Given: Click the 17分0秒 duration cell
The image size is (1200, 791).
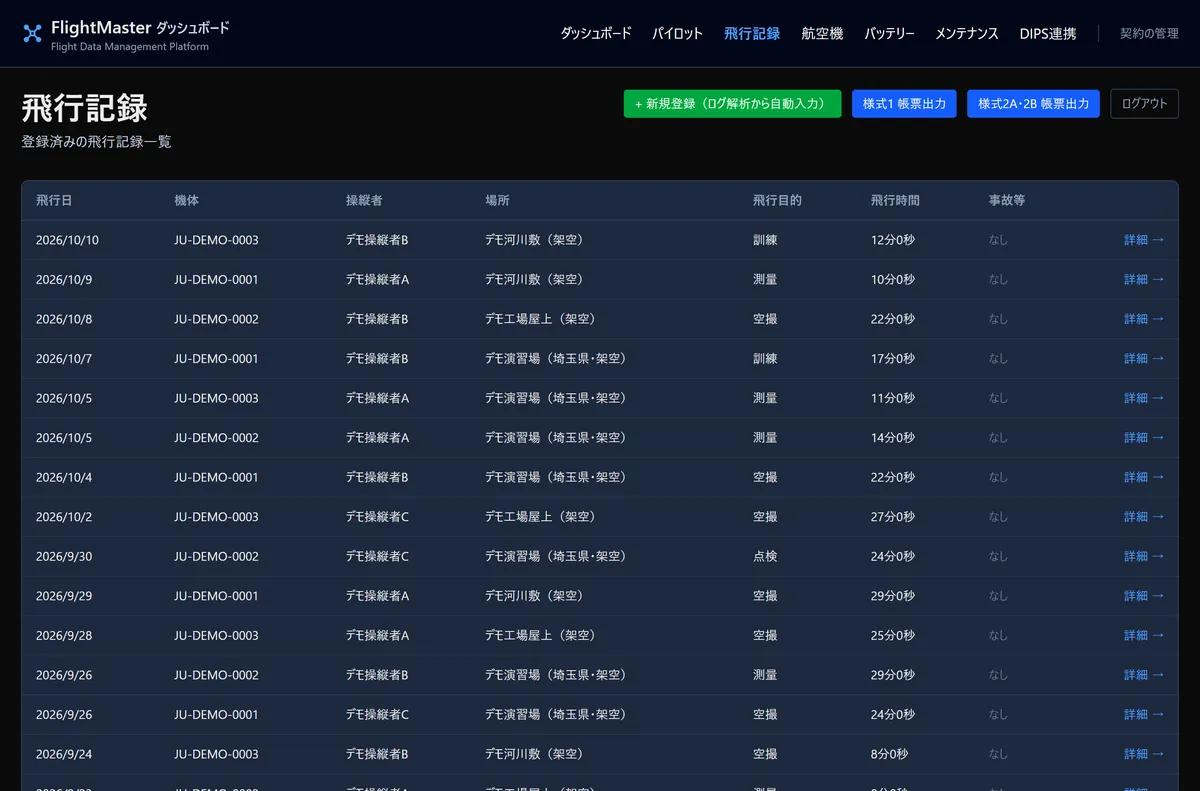Looking at the screenshot, I should pyautogui.click(x=893, y=359).
